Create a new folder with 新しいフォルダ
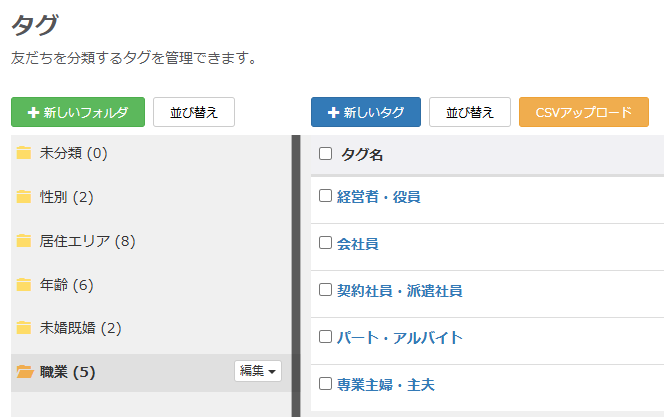The image size is (664, 417). coord(78,113)
